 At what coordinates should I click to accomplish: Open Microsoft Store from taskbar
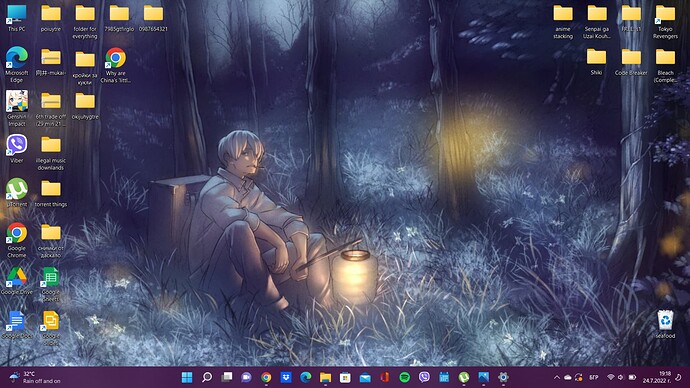click(x=345, y=377)
